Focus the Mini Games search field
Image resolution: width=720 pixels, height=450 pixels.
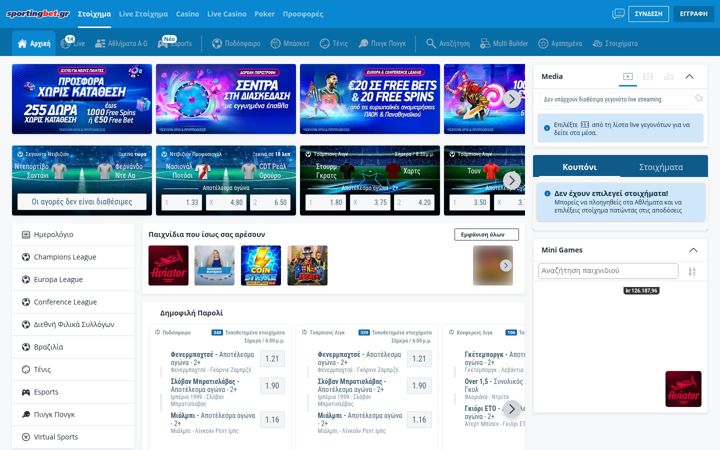click(608, 271)
